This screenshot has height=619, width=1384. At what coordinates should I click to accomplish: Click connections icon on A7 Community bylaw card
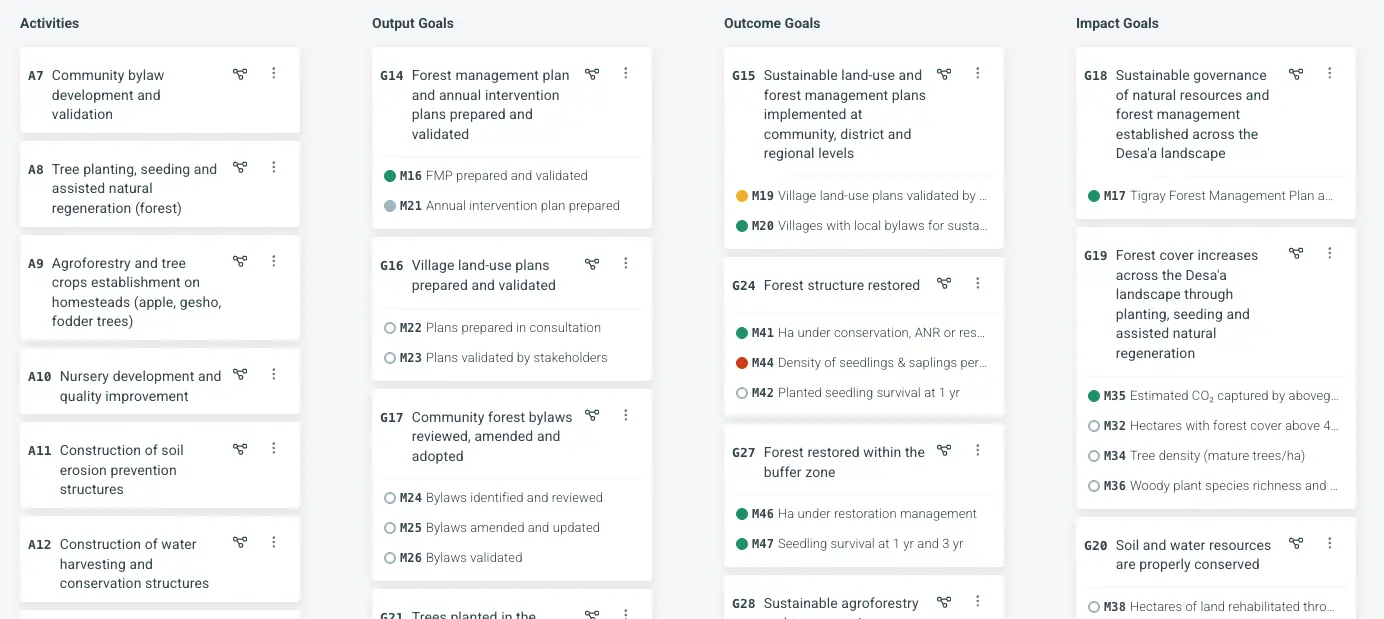pyautogui.click(x=240, y=73)
